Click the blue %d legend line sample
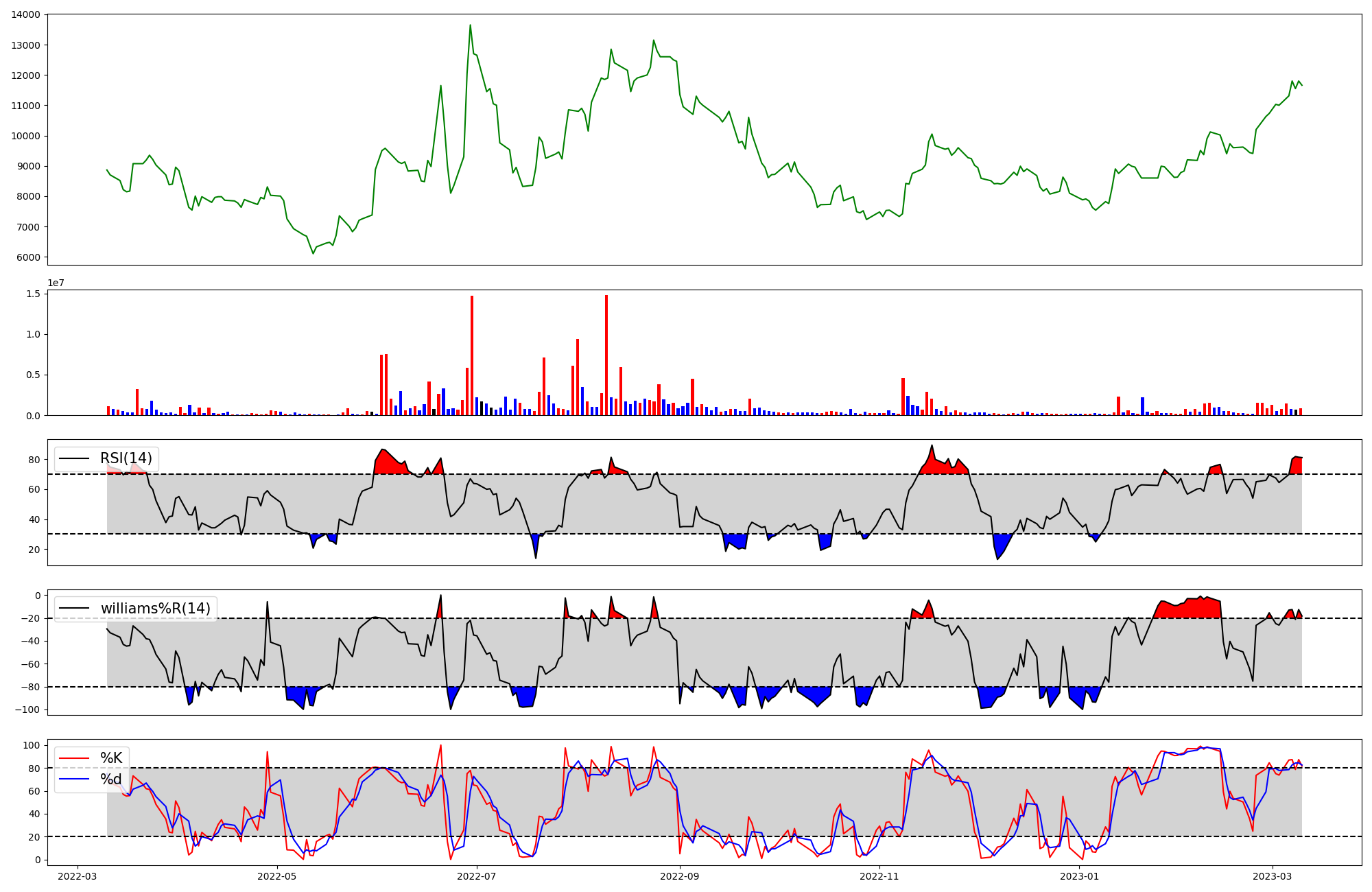 click(x=74, y=779)
